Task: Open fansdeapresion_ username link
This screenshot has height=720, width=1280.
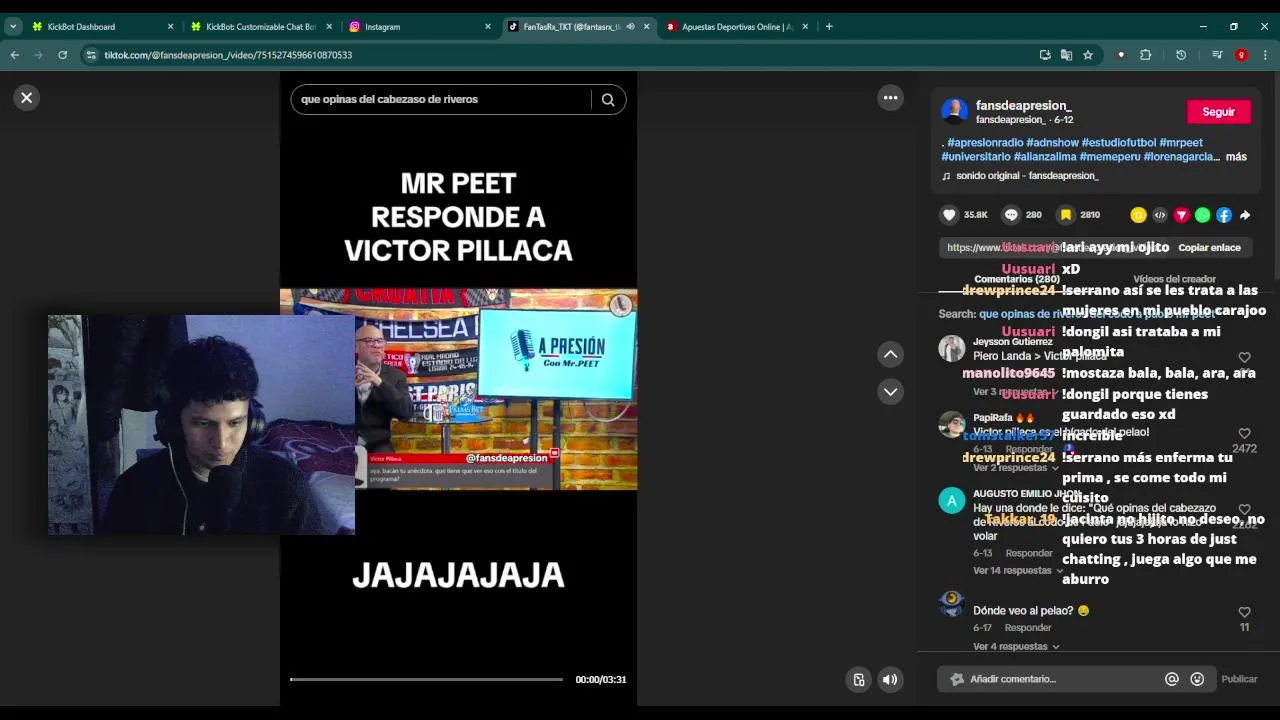Action: click(x=1023, y=105)
